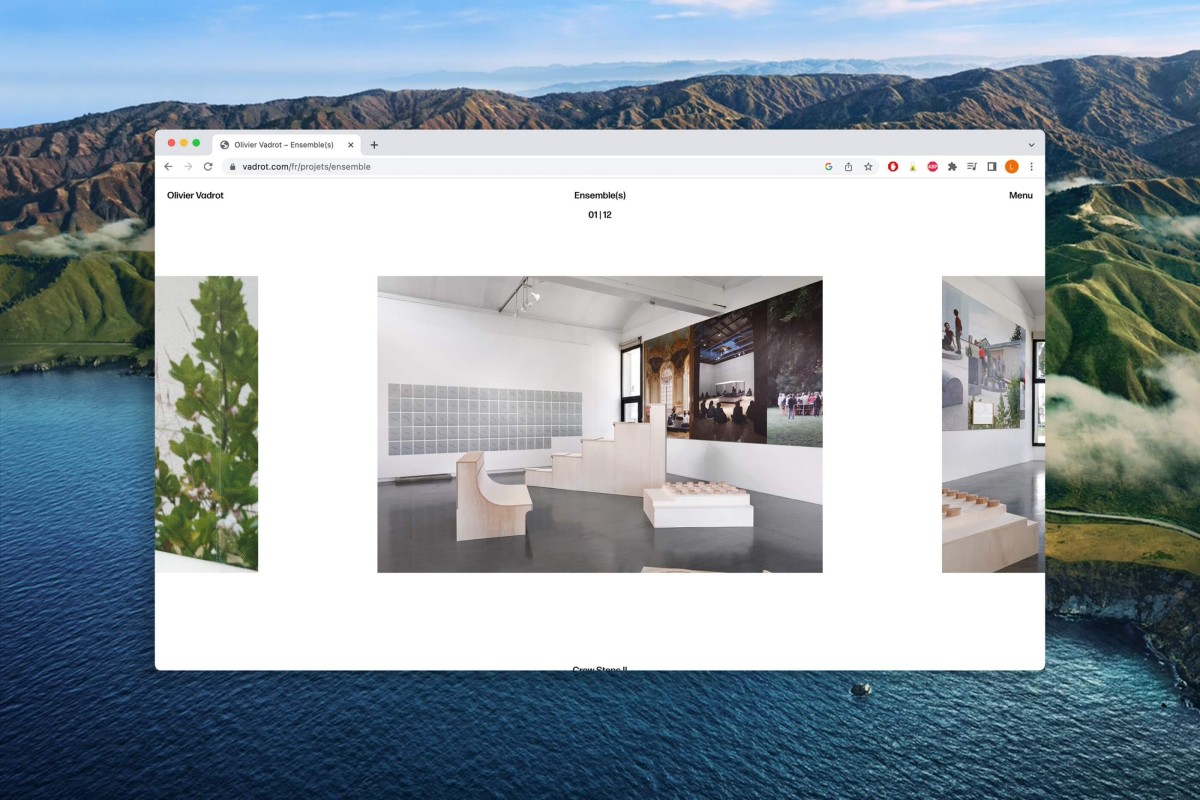Click the previous plant image slide

tap(207, 424)
